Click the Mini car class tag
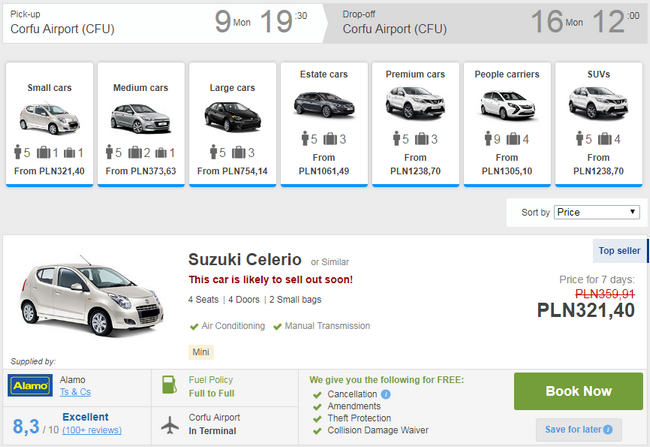This screenshot has height=447, width=650. coord(201,352)
